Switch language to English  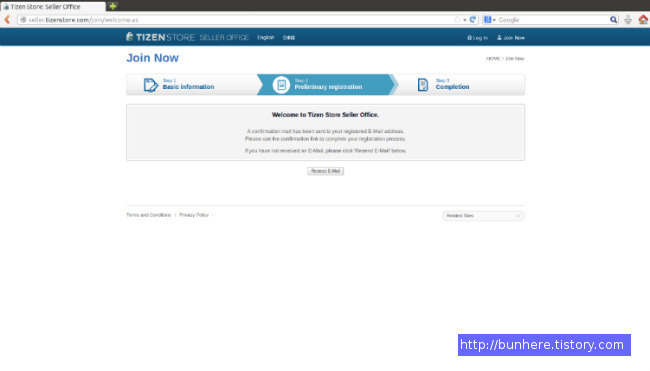[266, 37]
